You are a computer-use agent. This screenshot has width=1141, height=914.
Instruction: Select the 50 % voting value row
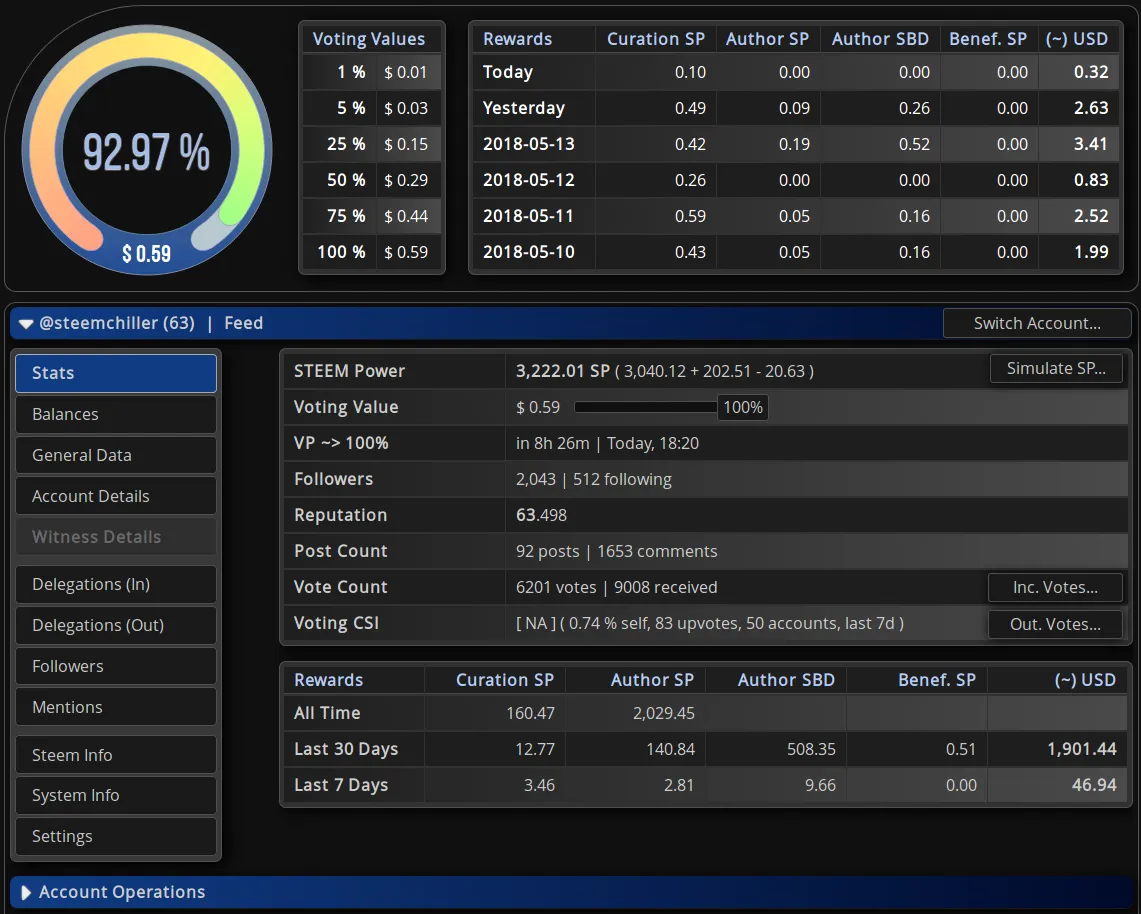point(372,180)
